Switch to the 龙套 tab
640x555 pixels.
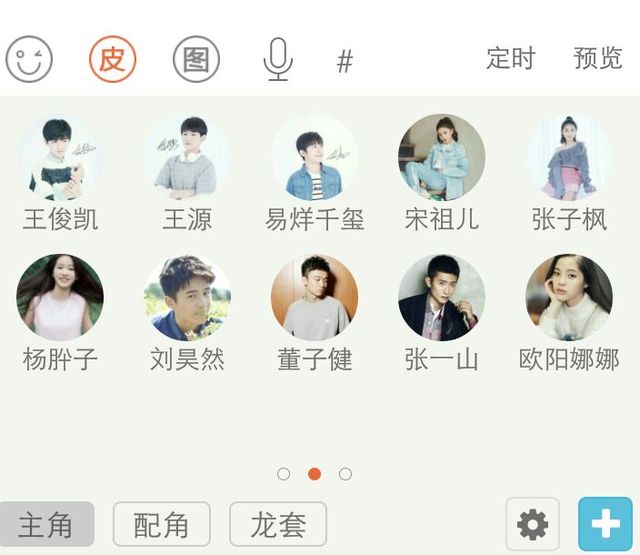point(278,524)
